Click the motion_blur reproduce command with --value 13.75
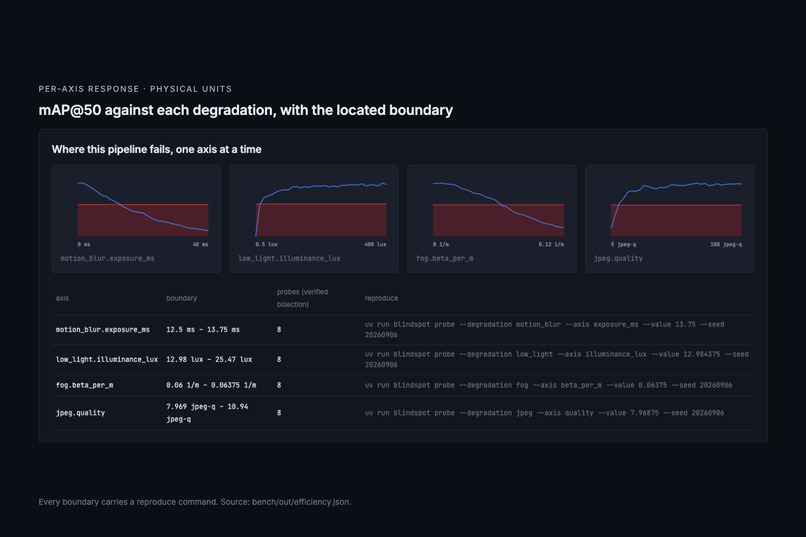 click(x=545, y=329)
